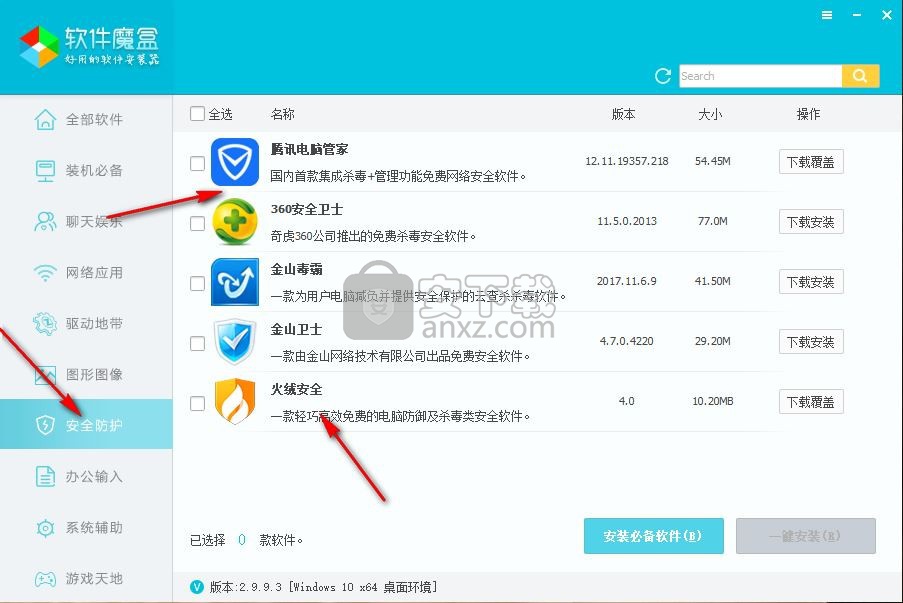Click version text 12.11.19357.218
This screenshot has width=903, height=603.
coord(627,161)
